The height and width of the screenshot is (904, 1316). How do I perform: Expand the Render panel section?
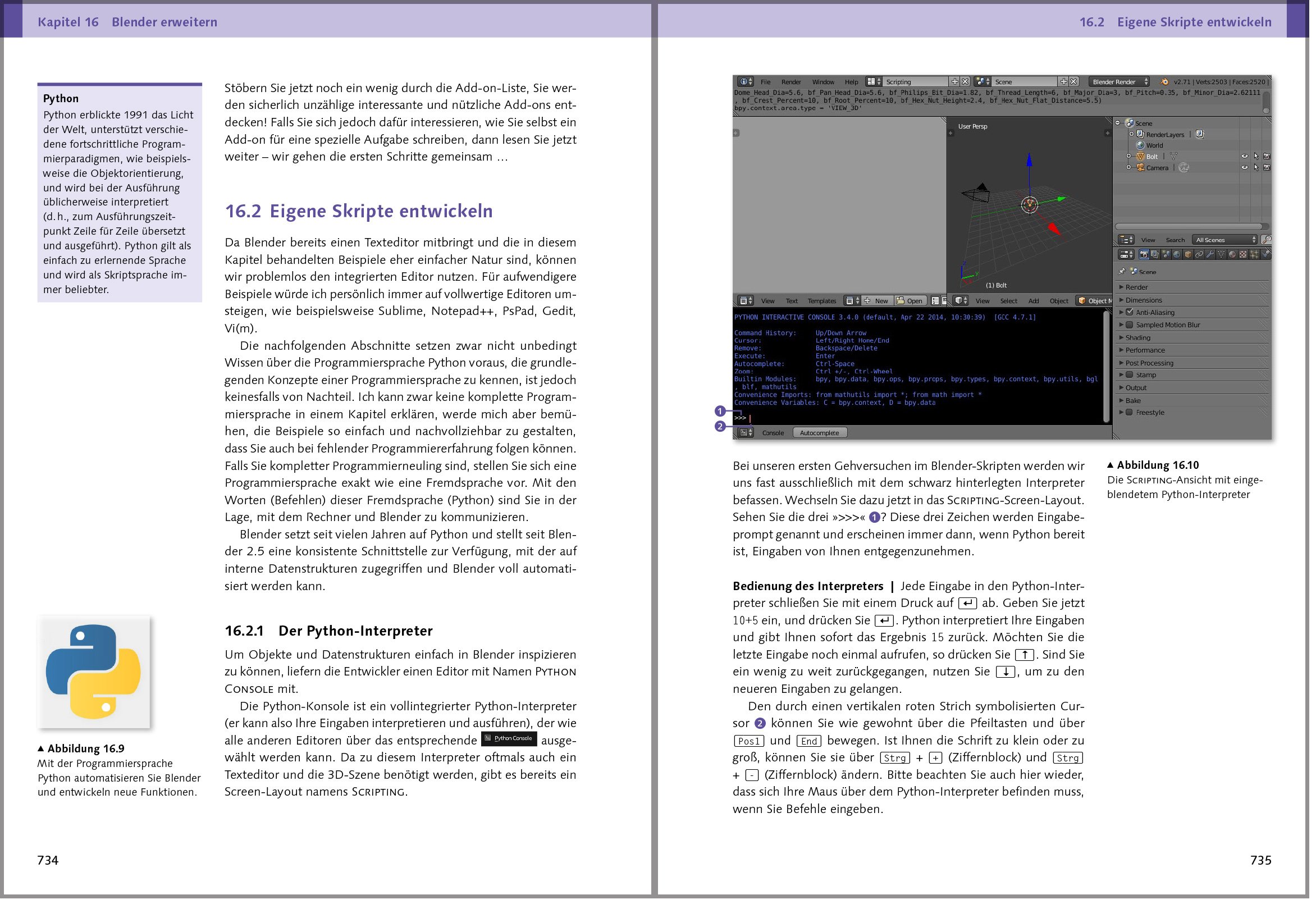1137,287
